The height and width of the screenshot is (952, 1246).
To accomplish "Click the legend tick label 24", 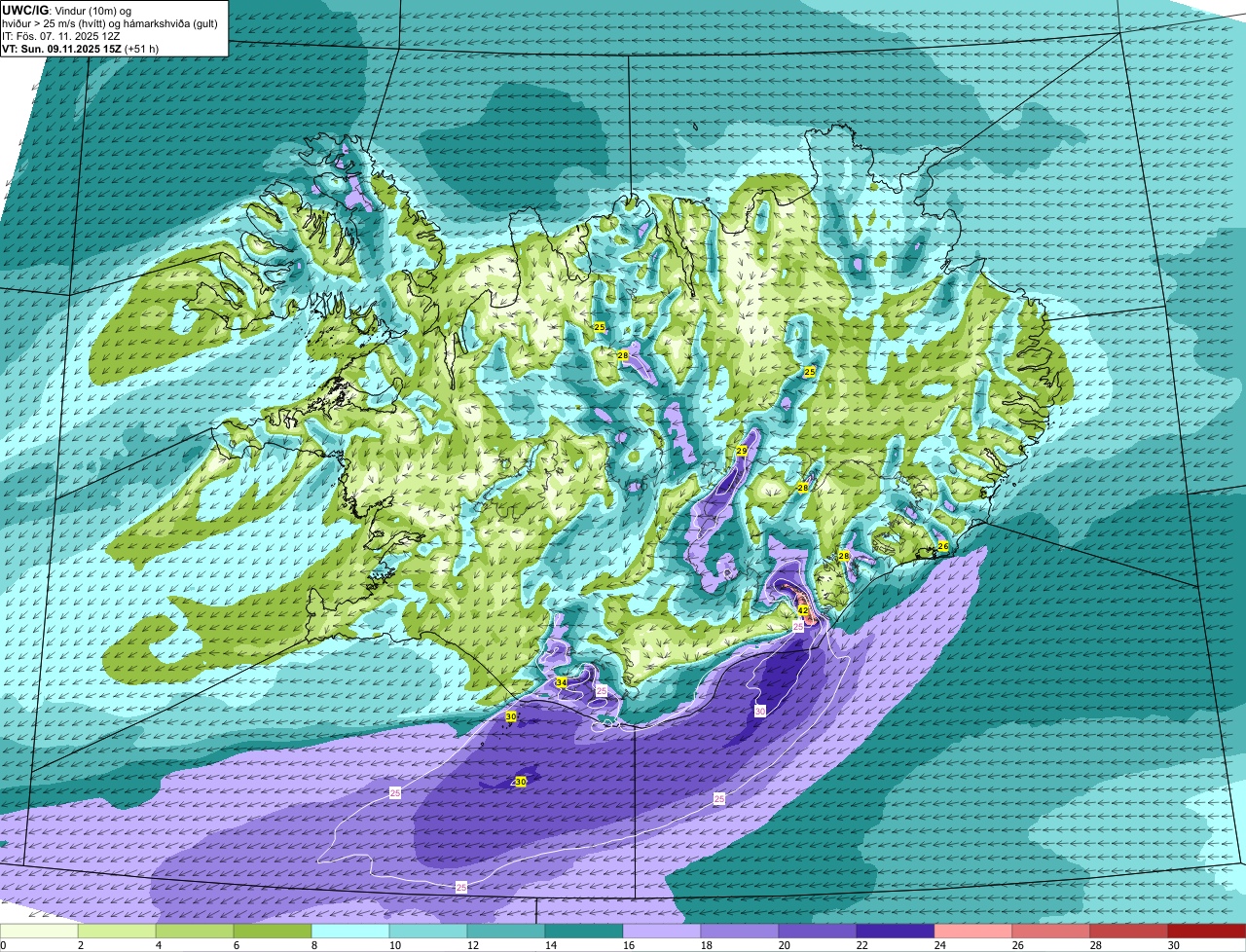I will [x=939, y=945].
